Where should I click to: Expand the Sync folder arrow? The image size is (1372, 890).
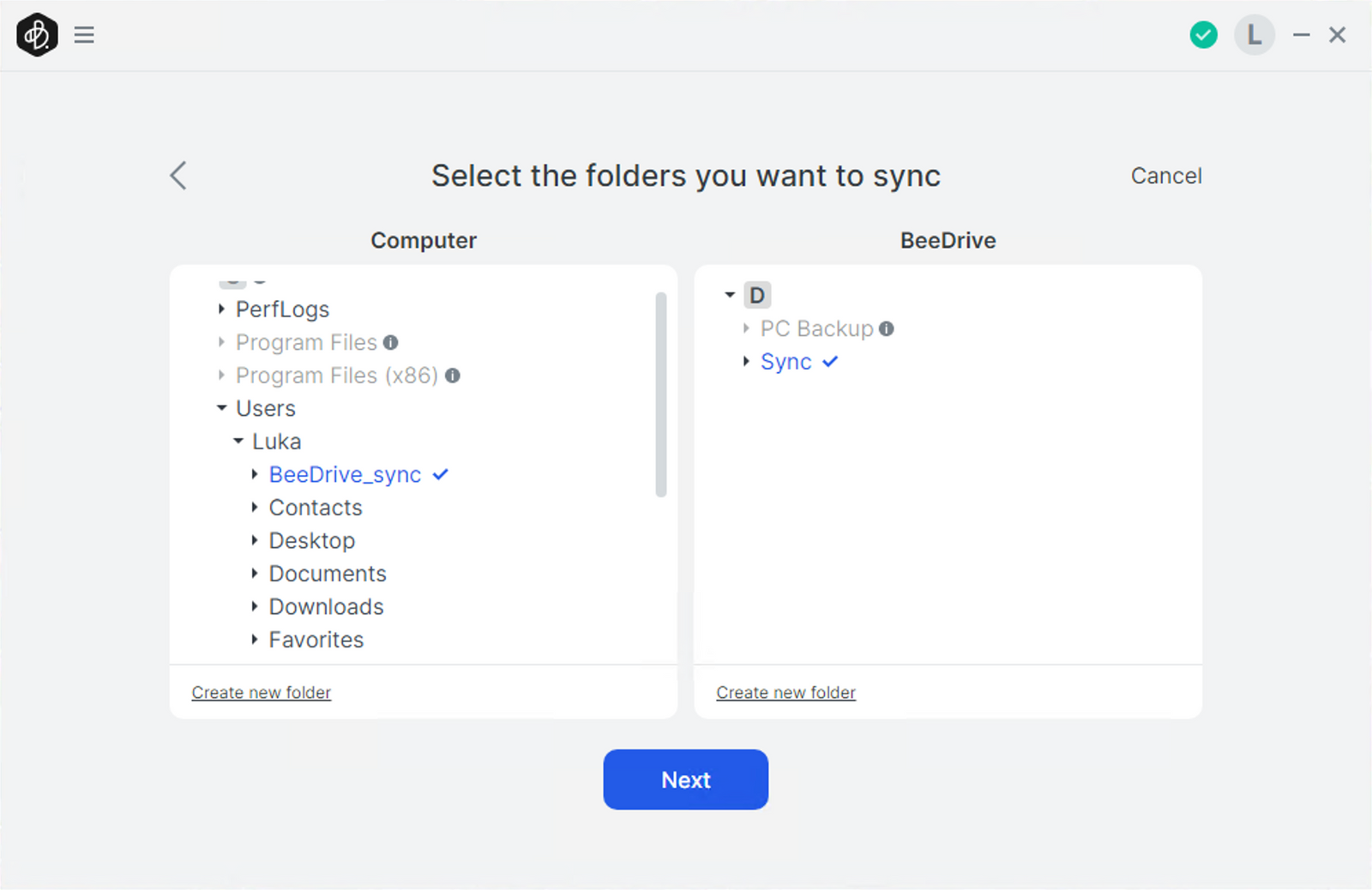pos(746,362)
